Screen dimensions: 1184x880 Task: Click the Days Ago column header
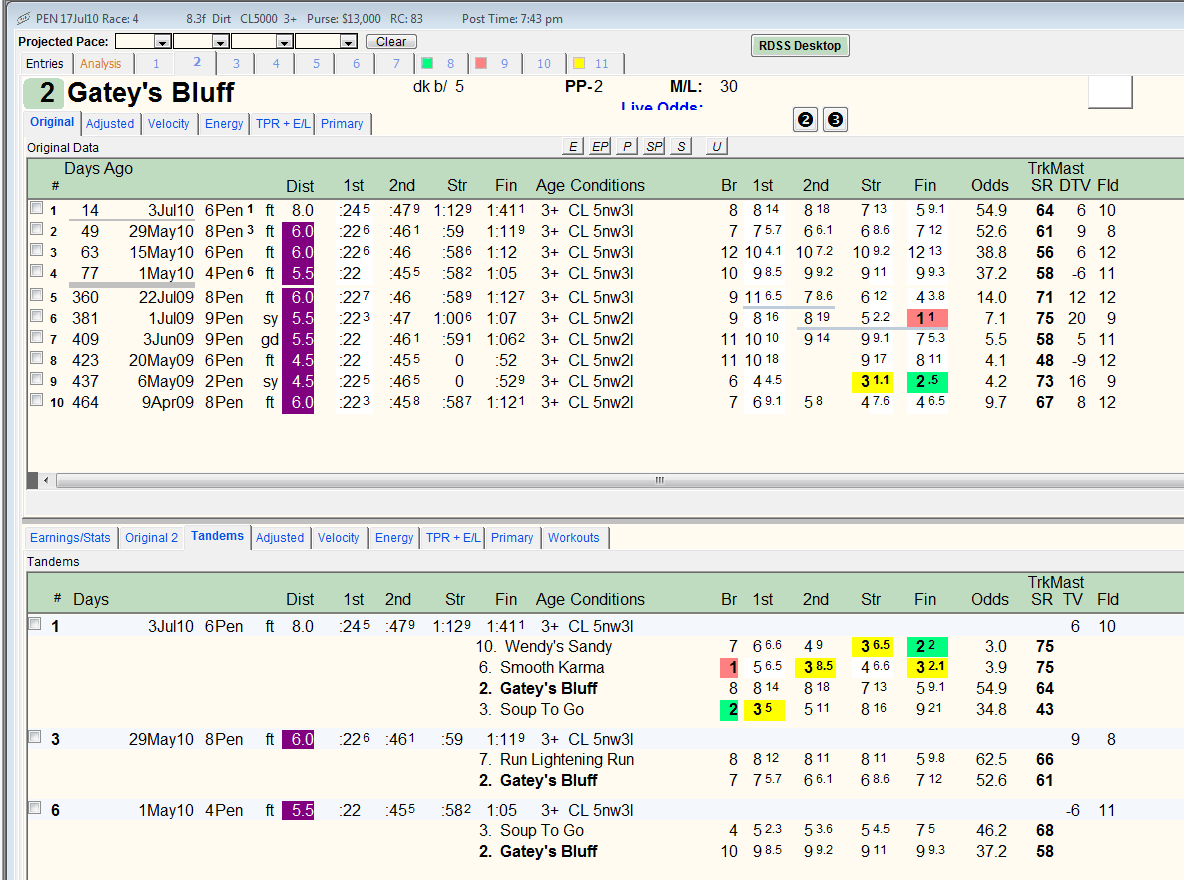(98, 168)
